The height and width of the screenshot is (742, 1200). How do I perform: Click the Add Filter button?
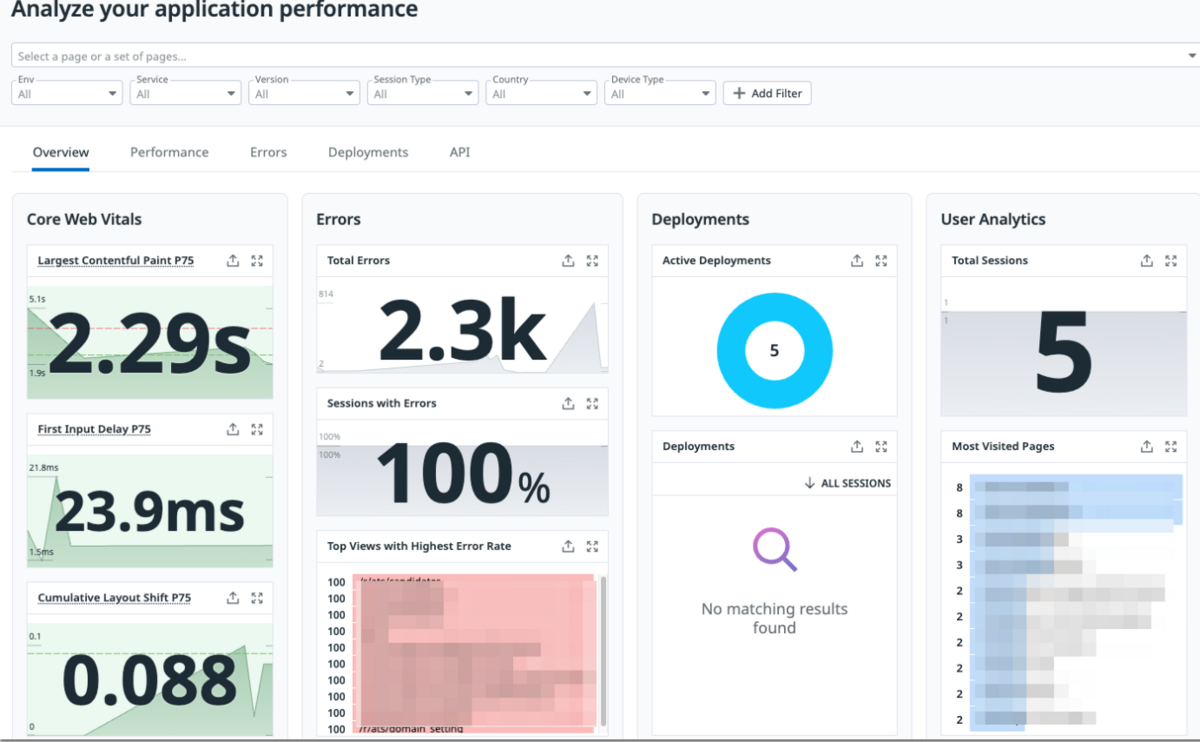tap(767, 93)
